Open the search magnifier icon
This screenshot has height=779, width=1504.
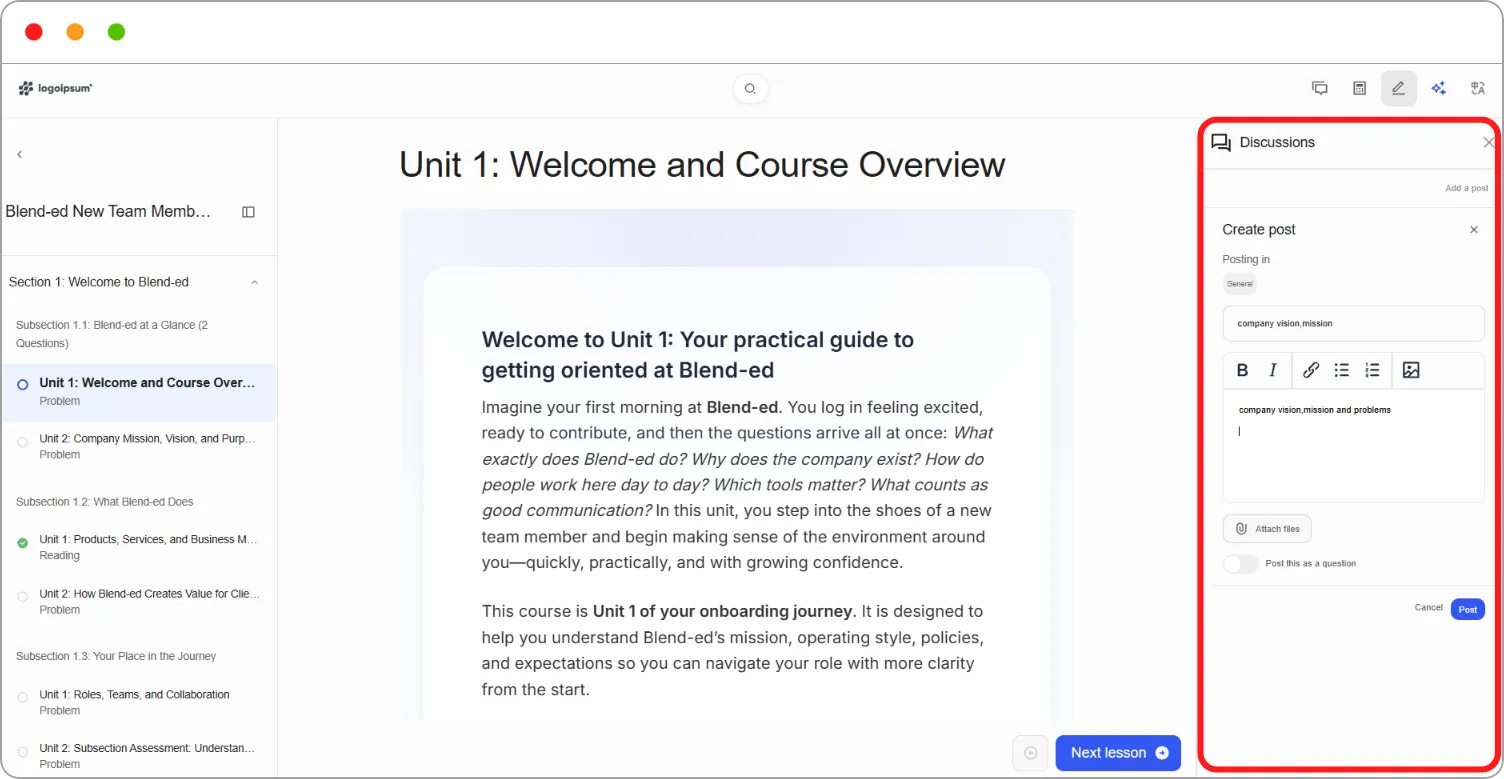pyautogui.click(x=750, y=89)
